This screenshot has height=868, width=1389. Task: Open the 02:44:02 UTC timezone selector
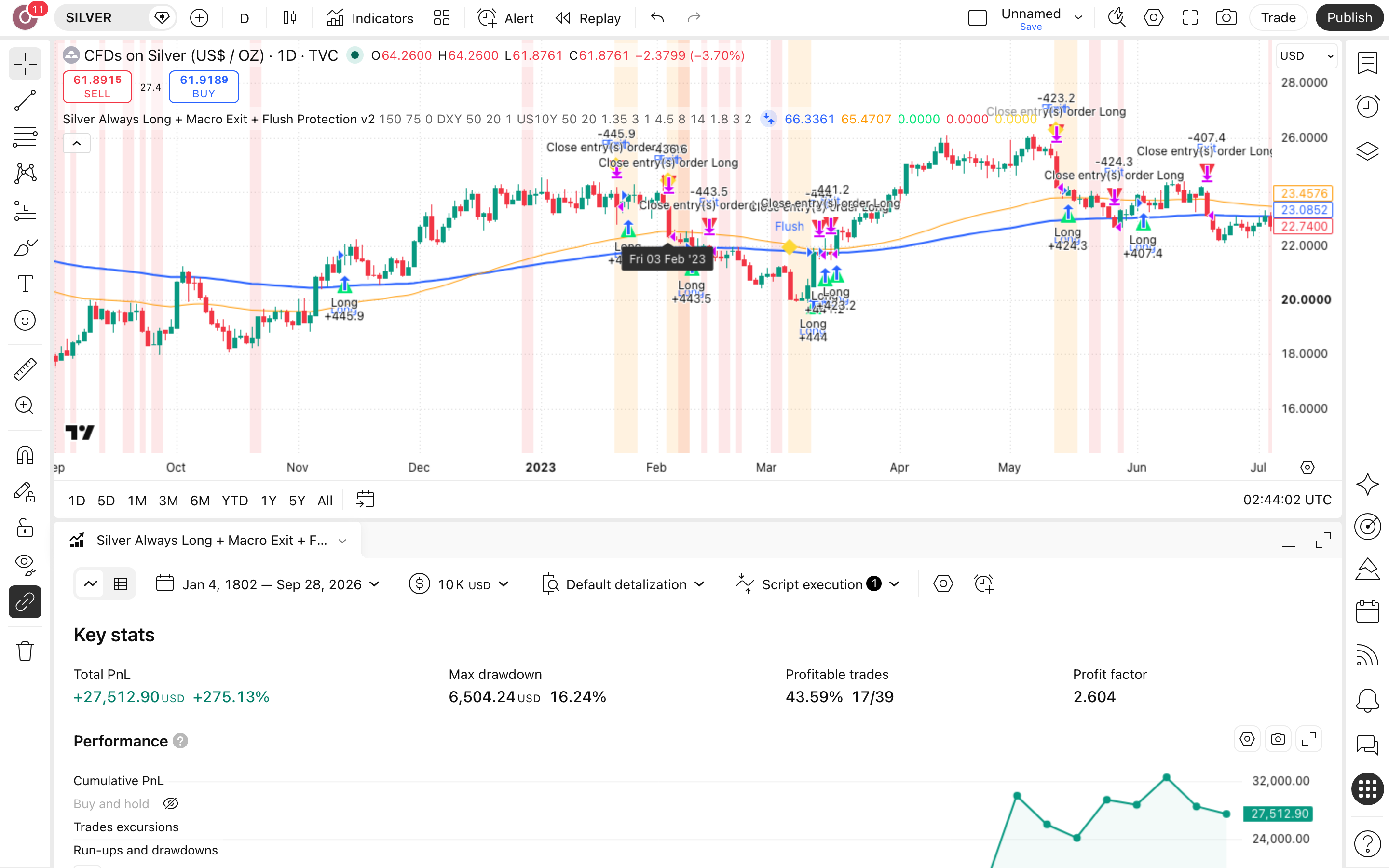pyautogui.click(x=1287, y=500)
